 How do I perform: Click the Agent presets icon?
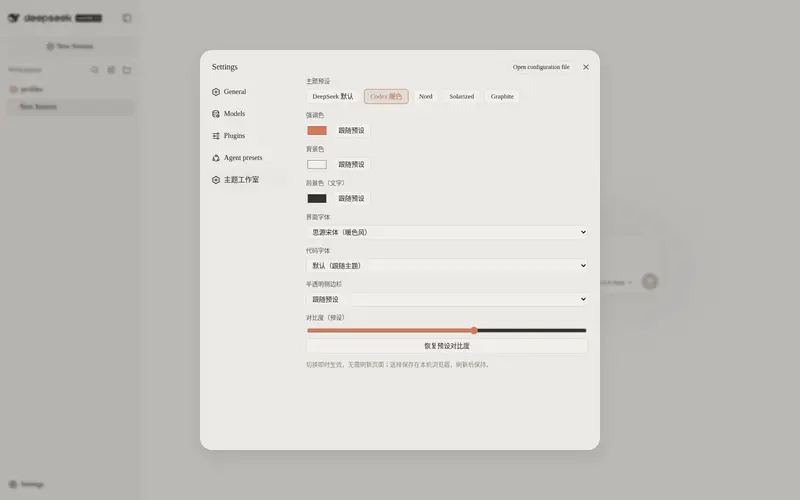tap(216, 158)
